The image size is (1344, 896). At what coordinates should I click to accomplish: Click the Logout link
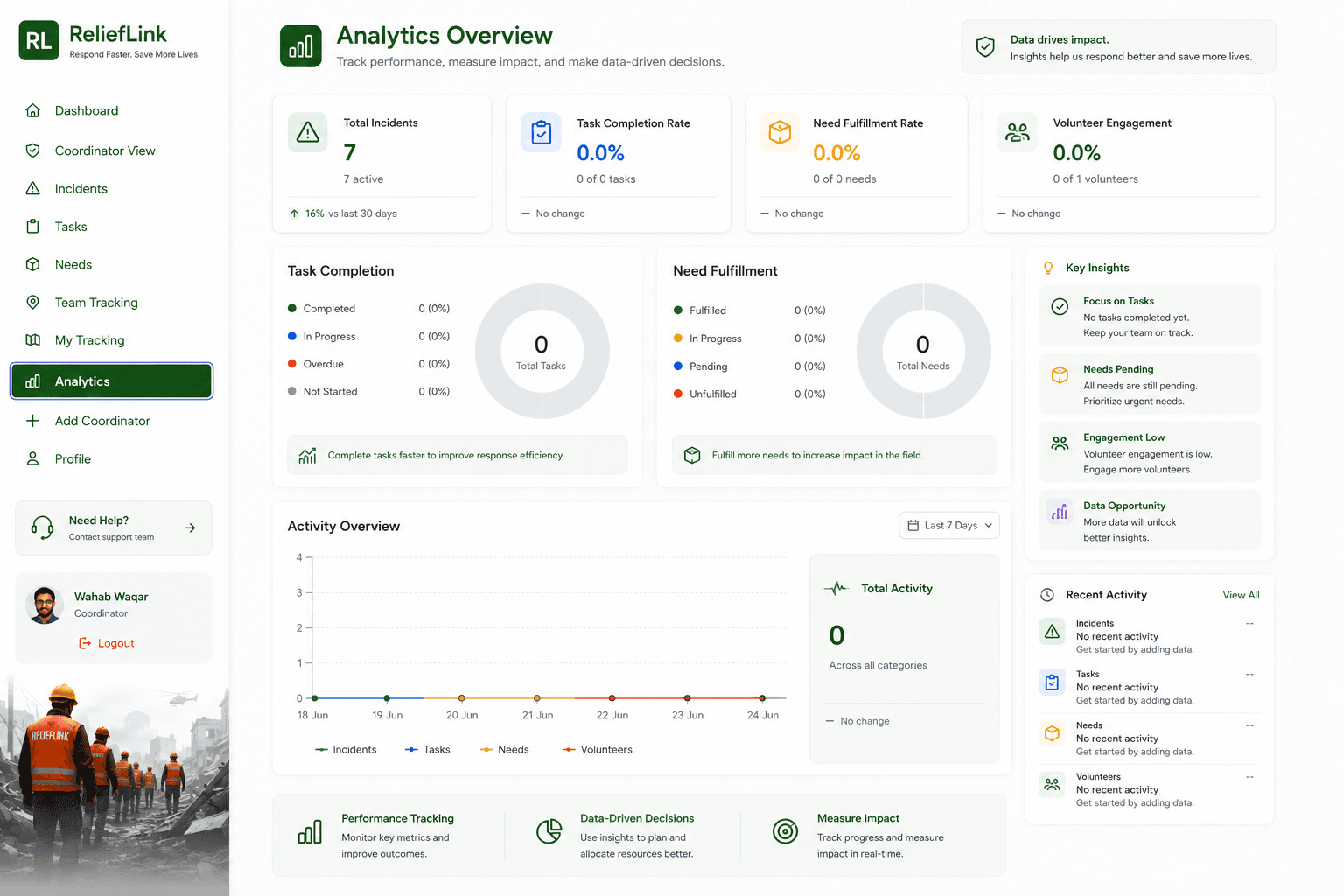pos(107,643)
